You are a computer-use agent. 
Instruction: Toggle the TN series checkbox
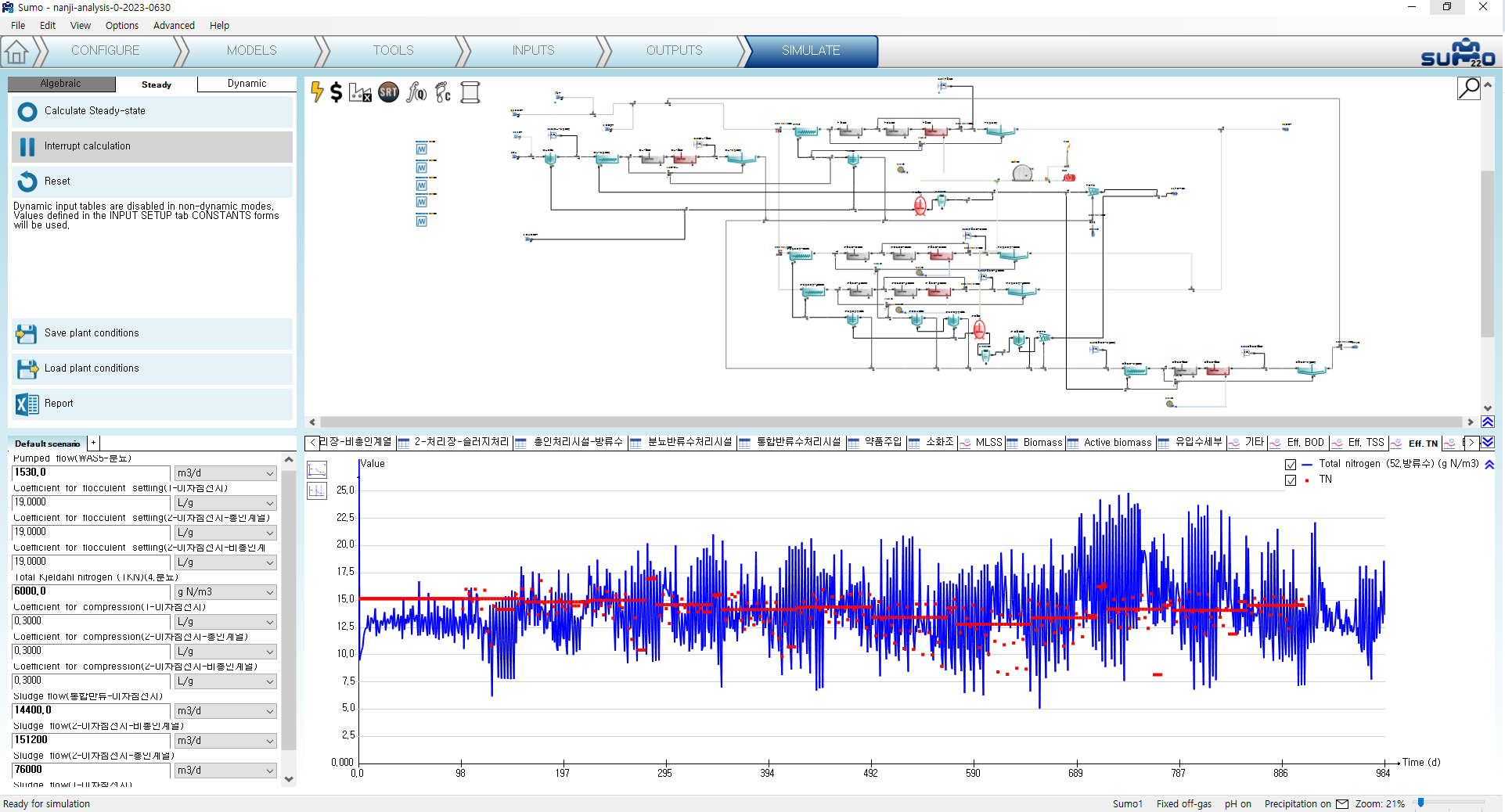point(1291,480)
